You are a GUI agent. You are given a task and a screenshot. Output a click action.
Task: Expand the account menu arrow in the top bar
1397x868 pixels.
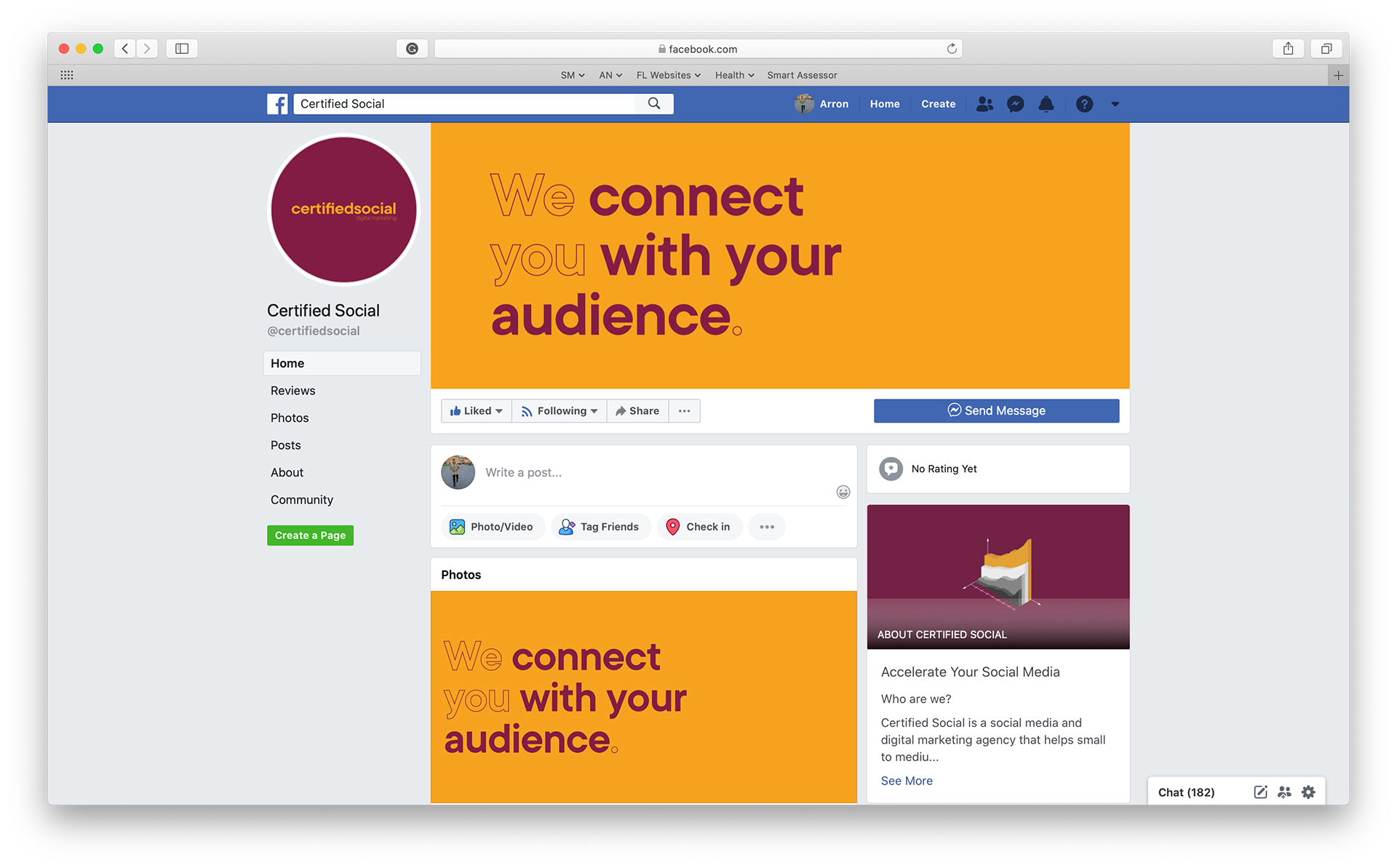click(1115, 104)
